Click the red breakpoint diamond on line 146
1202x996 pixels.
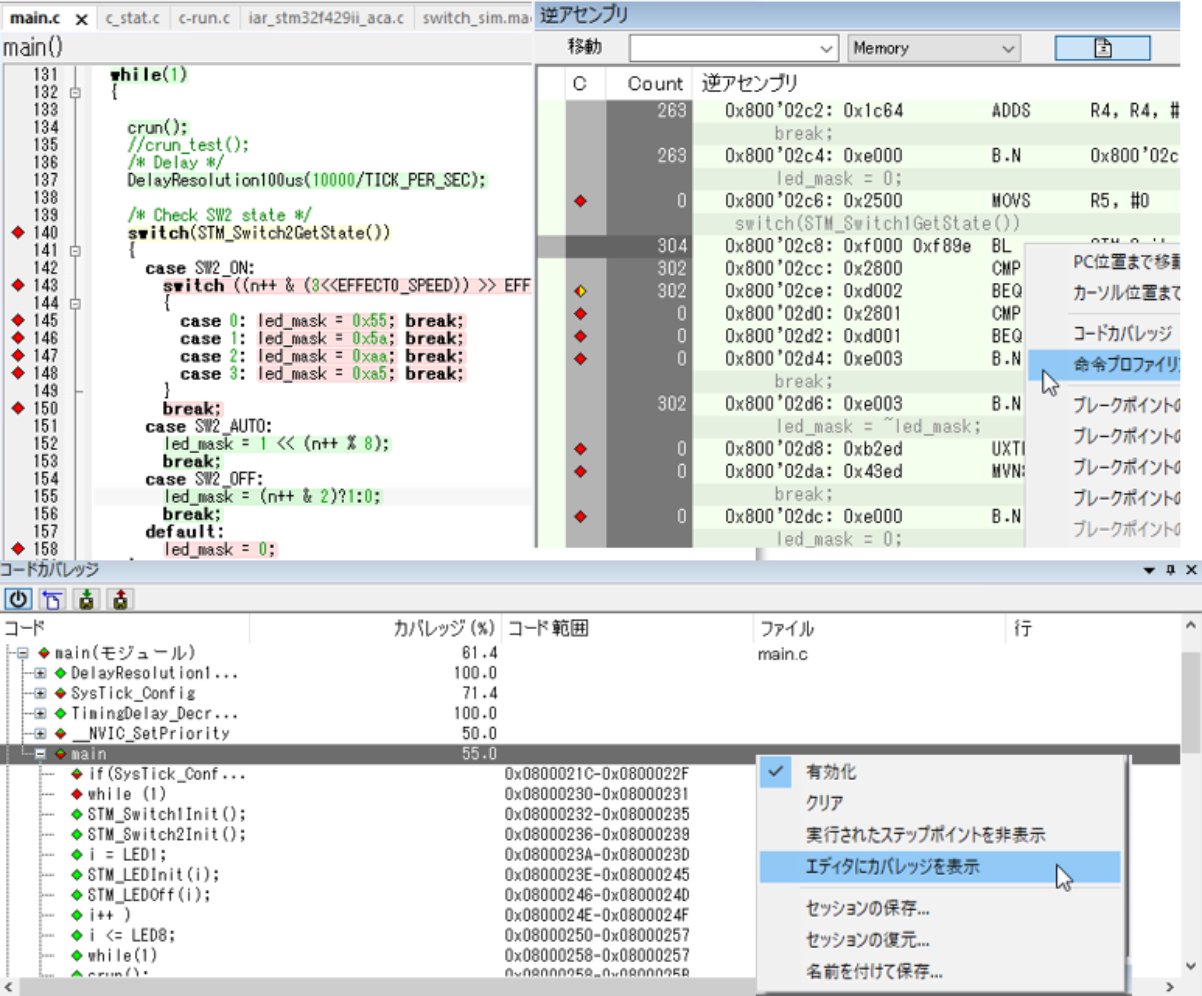pos(16,338)
